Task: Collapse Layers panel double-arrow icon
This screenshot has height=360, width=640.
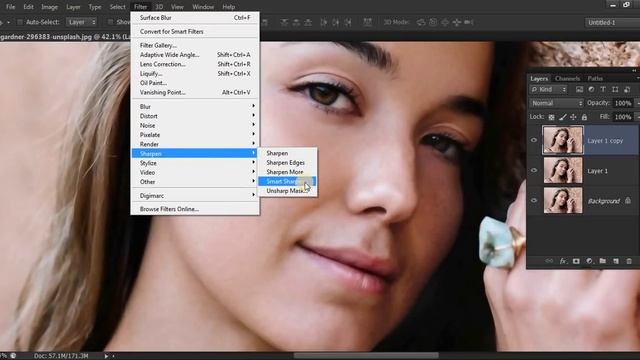Action: (x=634, y=70)
